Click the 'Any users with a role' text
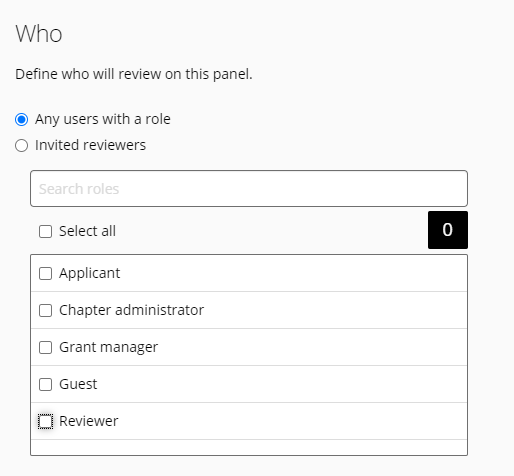This screenshot has height=476, width=514. (x=103, y=119)
